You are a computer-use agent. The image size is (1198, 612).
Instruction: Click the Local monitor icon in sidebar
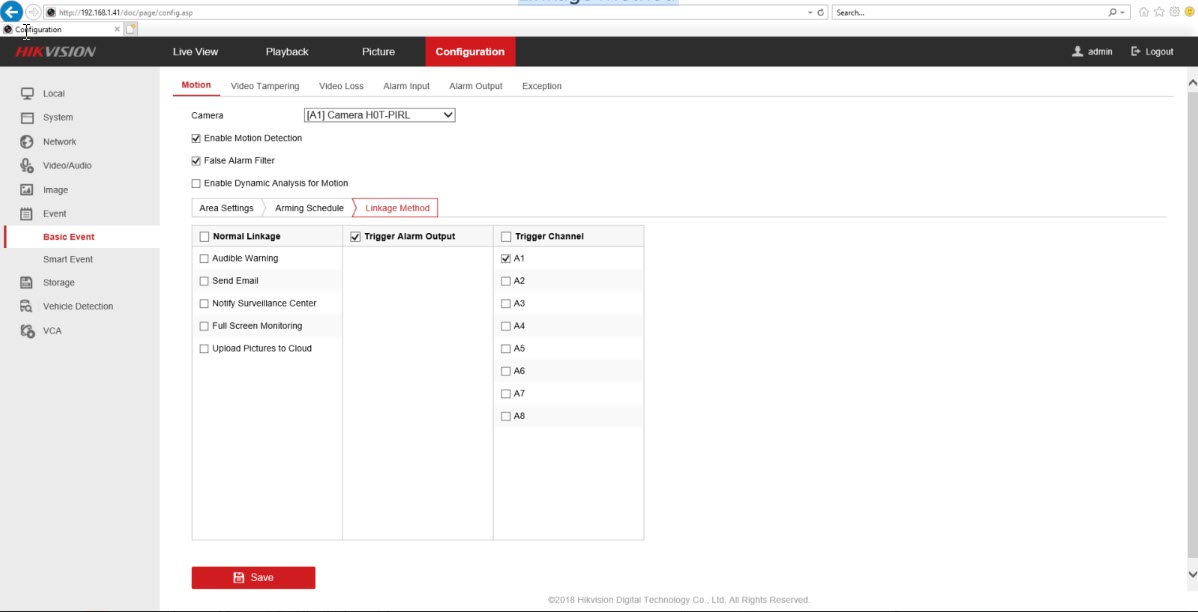coord(28,94)
